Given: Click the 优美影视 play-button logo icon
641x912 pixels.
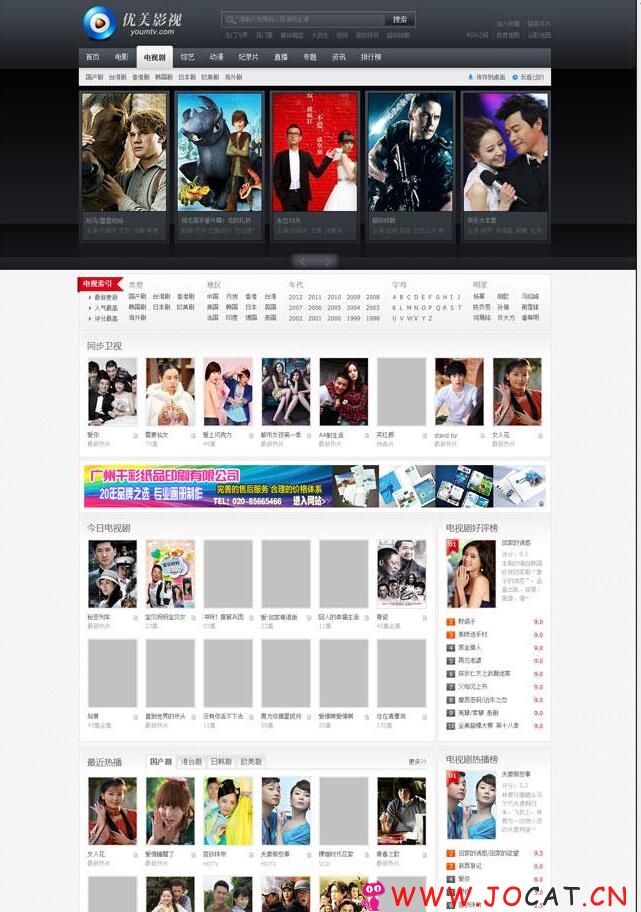Looking at the screenshot, I should [x=99, y=23].
